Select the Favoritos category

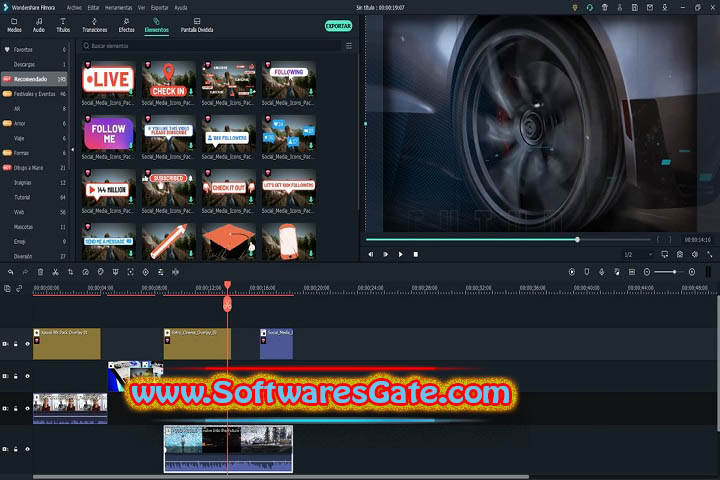click(x=34, y=49)
